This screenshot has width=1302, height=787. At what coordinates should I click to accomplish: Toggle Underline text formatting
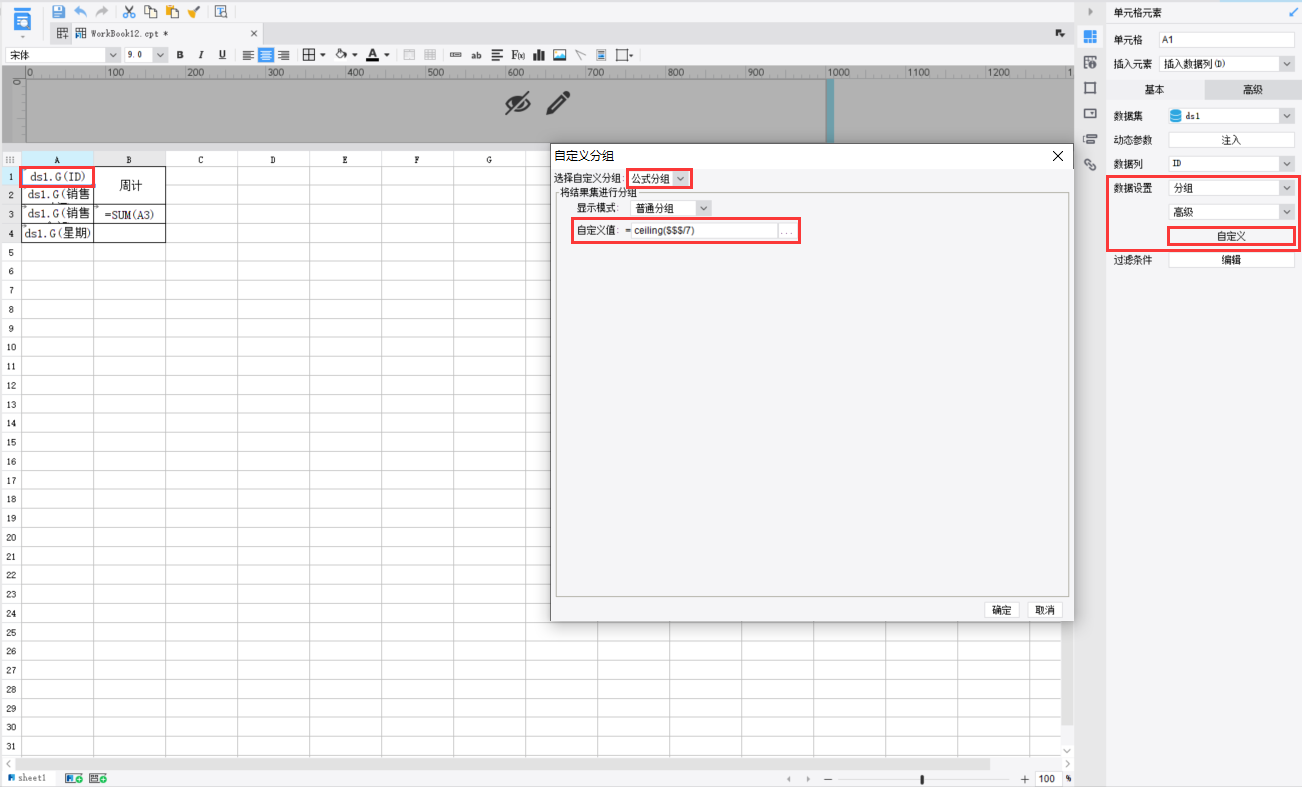[x=222, y=55]
